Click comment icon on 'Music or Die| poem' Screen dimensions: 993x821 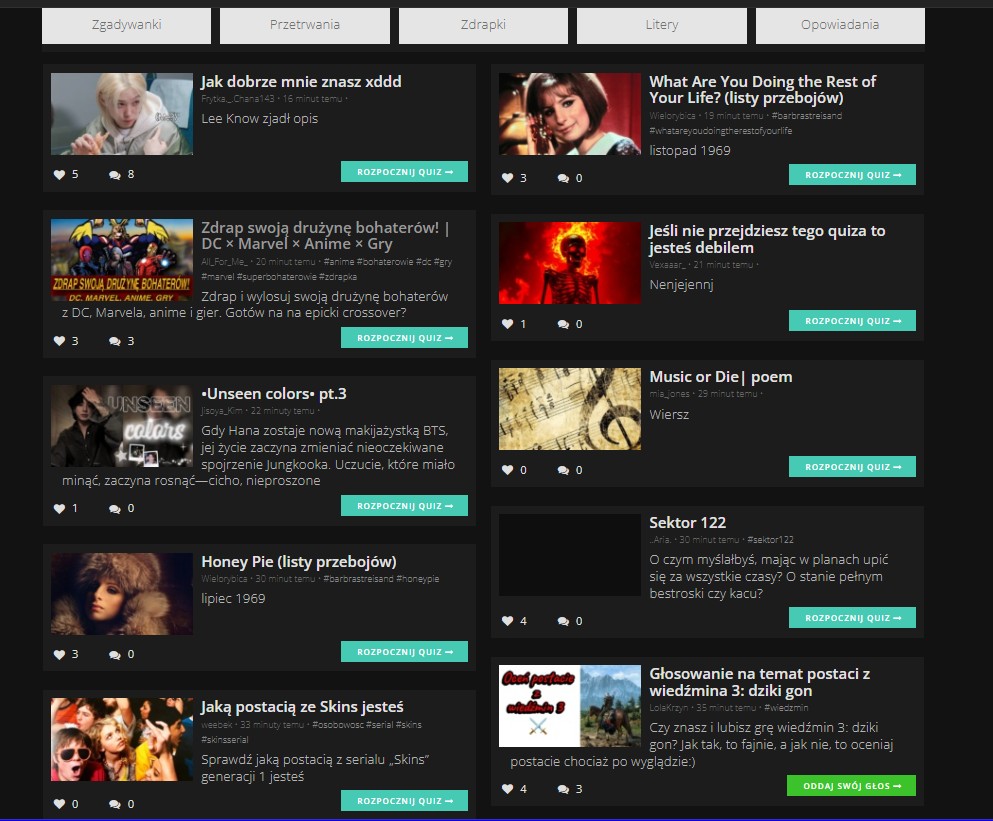pyautogui.click(x=563, y=470)
